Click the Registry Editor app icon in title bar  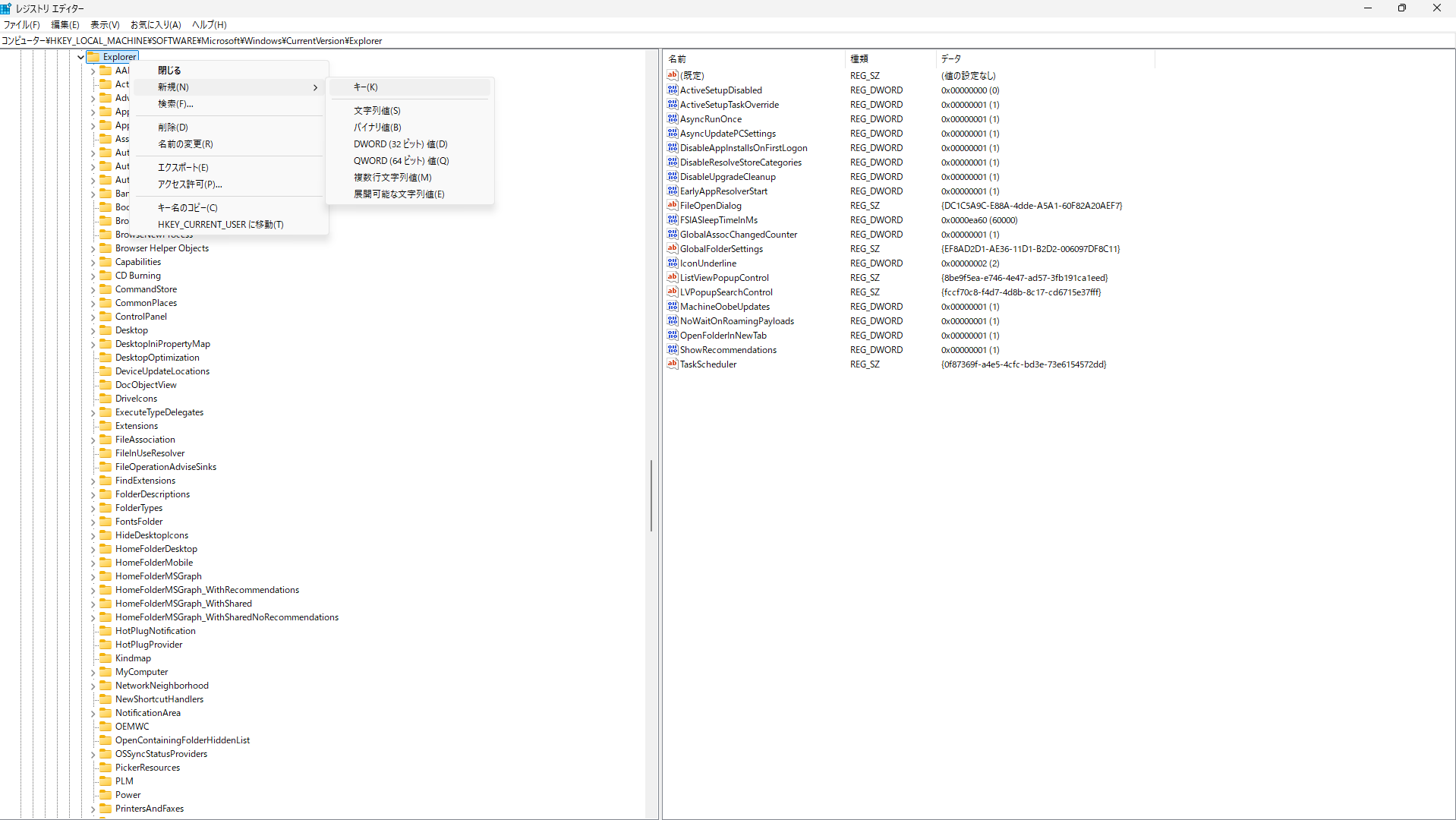[7, 8]
